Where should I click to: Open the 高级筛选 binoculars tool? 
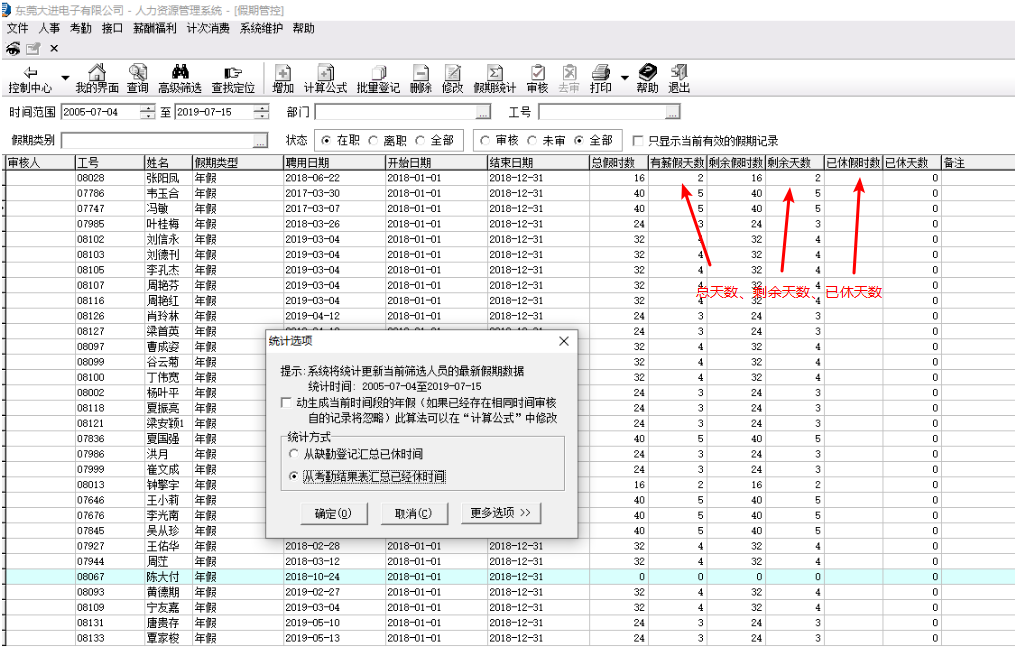pyautogui.click(x=180, y=73)
